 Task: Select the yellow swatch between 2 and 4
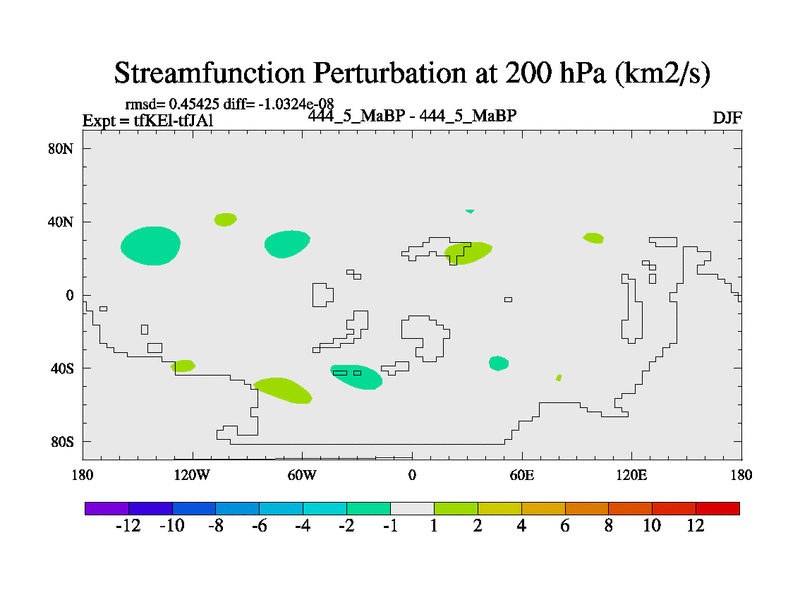[499, 508]
